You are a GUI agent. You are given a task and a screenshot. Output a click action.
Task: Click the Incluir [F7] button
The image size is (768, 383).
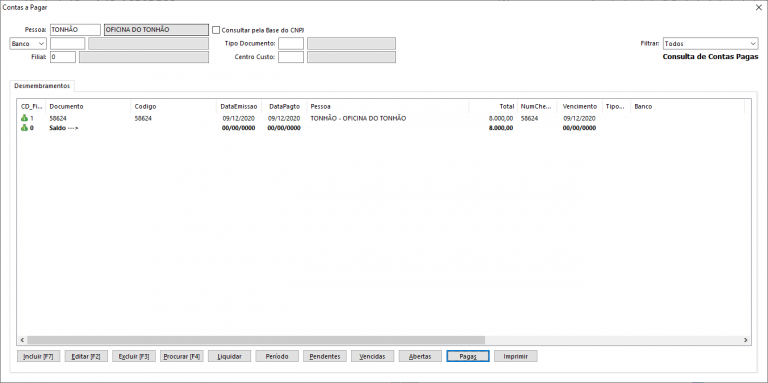[38, 357]
